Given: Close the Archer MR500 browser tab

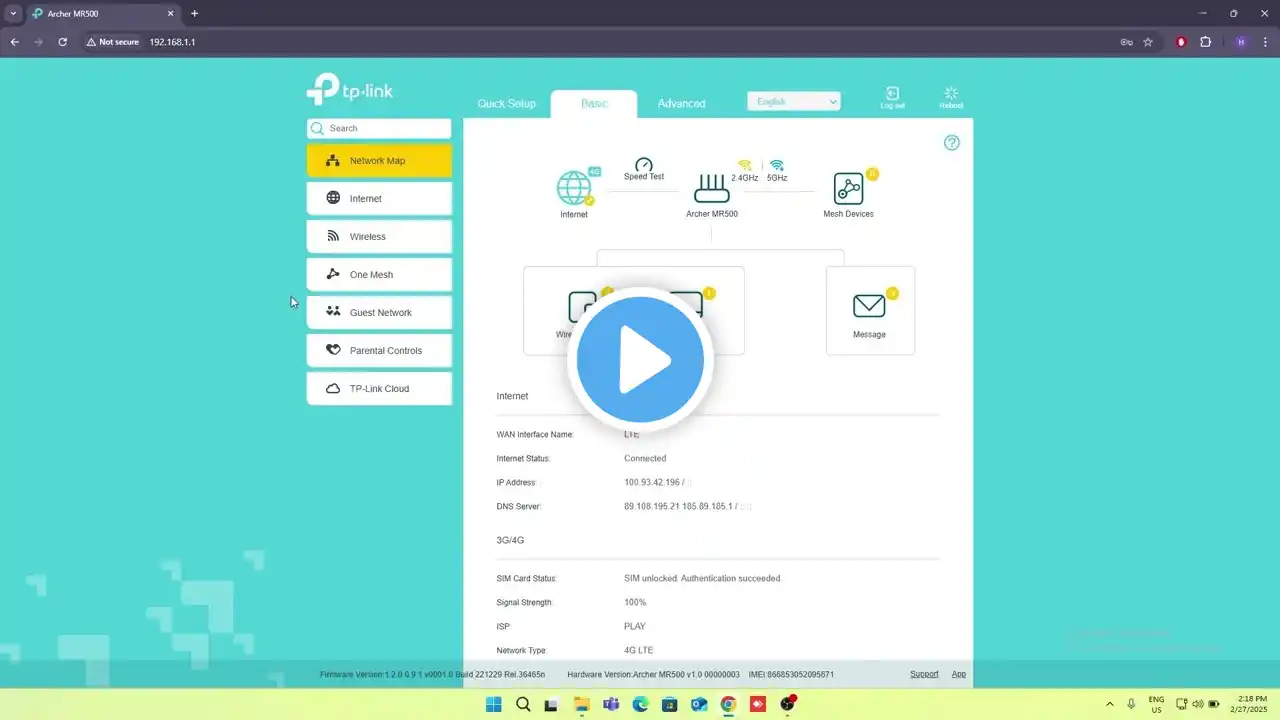Looking at the screenshot, I should 170,14.
